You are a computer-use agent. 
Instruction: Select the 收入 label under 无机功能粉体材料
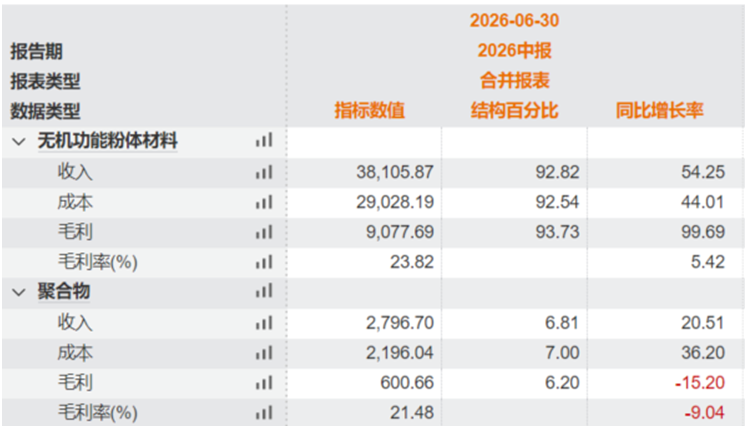coord(75,172)
